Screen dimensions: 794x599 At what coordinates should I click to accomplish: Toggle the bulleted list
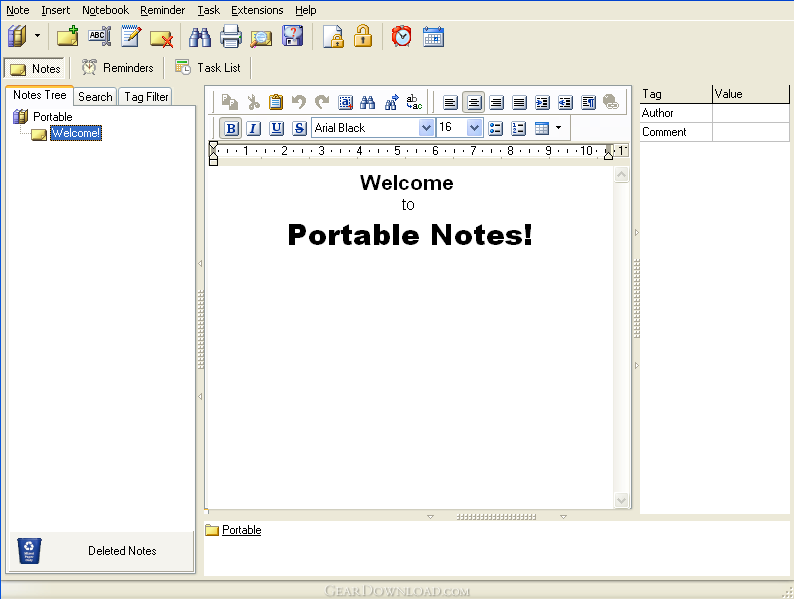496,129
